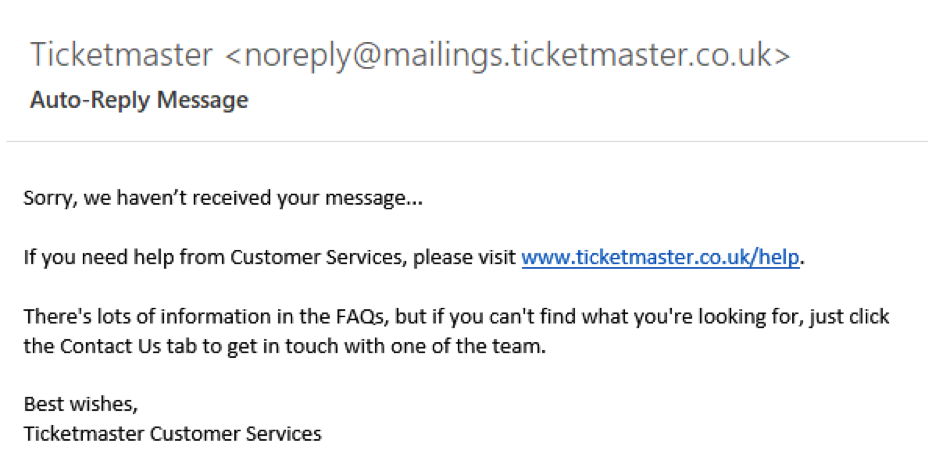Click the Ticketmaster Customer Services signature
The height and width of the screenshot is (475, 929).
tap(172, 434)
